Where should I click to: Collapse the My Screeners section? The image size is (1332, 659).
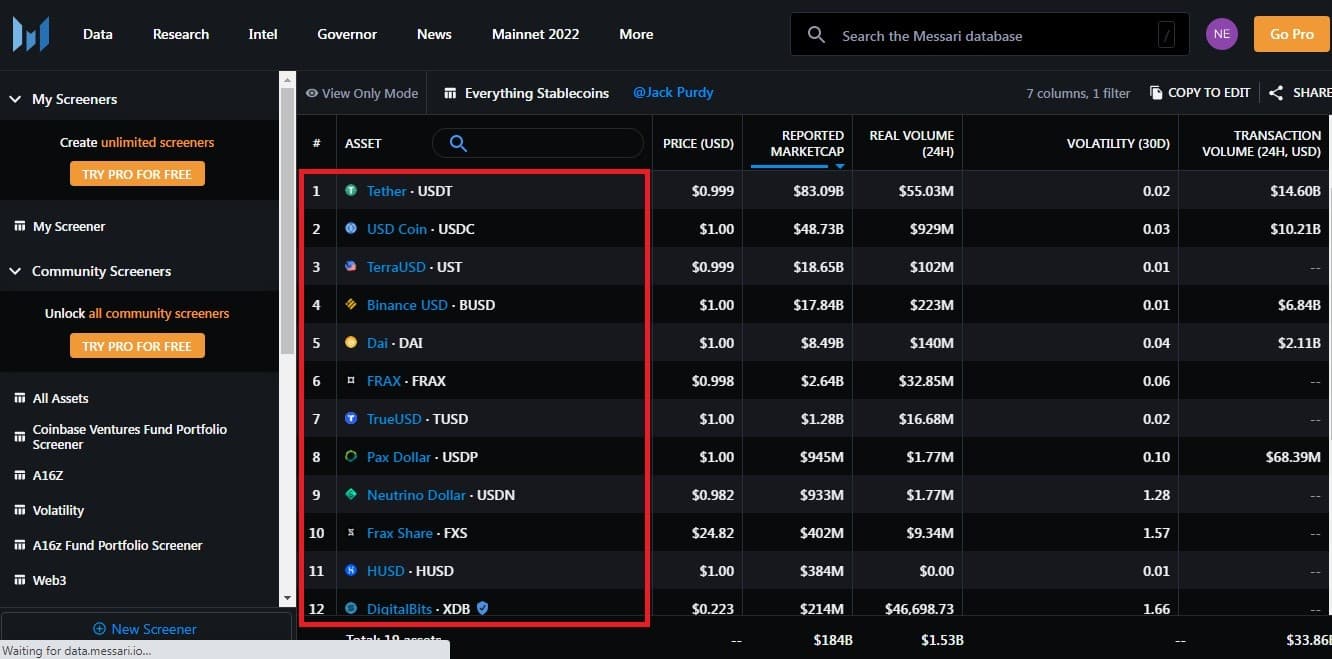tap(15, 99)
